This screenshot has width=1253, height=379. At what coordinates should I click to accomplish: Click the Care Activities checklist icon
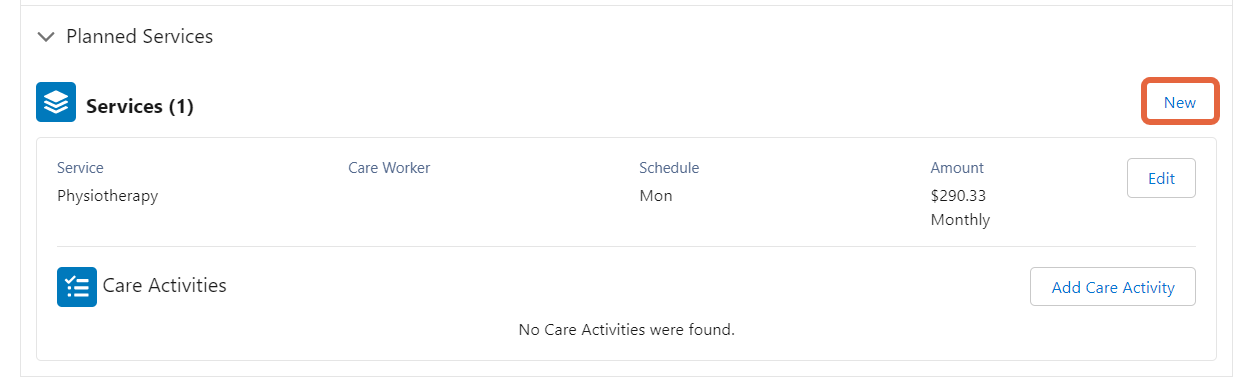(x=77, y=287)
